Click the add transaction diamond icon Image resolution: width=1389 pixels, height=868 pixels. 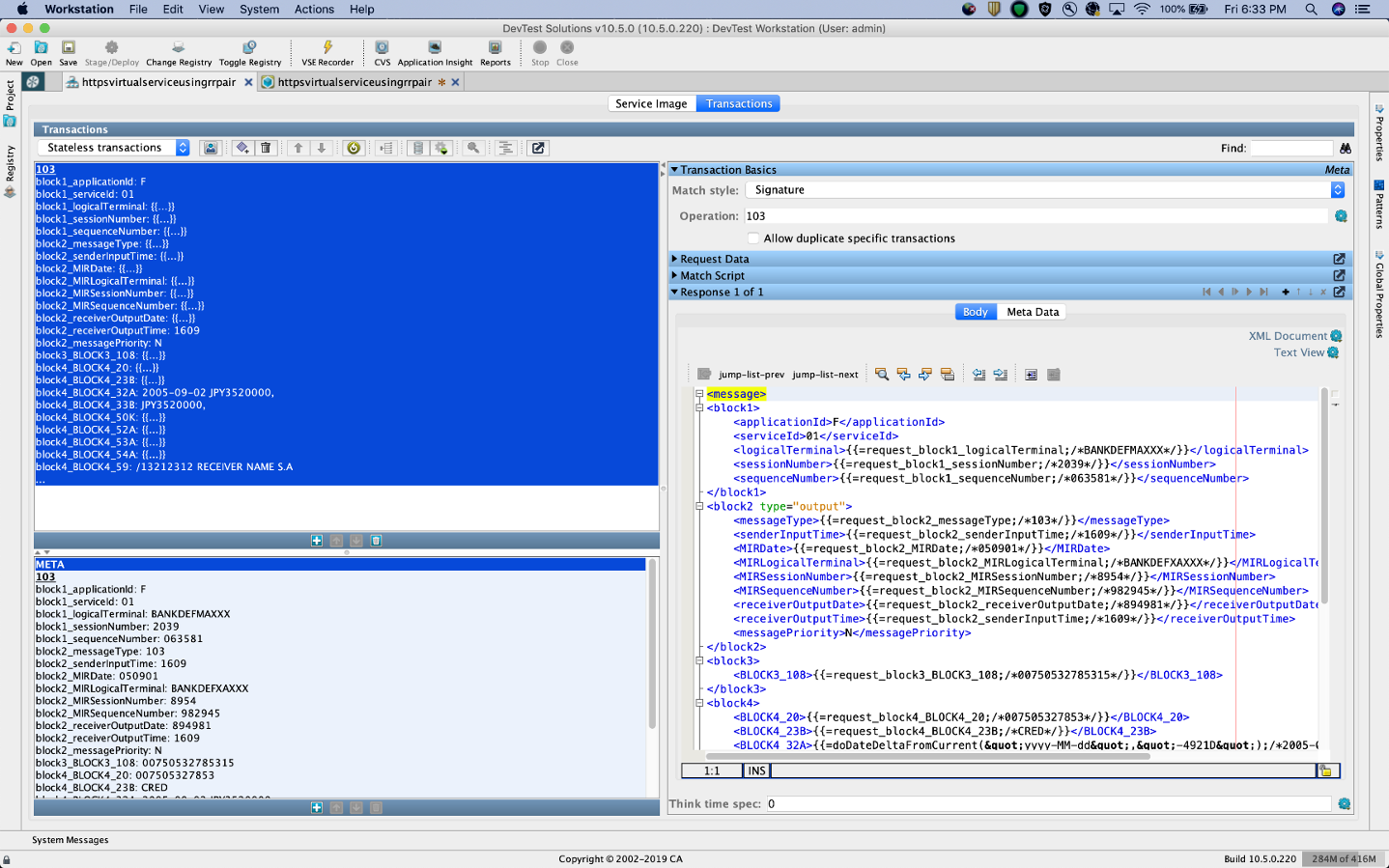[x=242, y=148]
